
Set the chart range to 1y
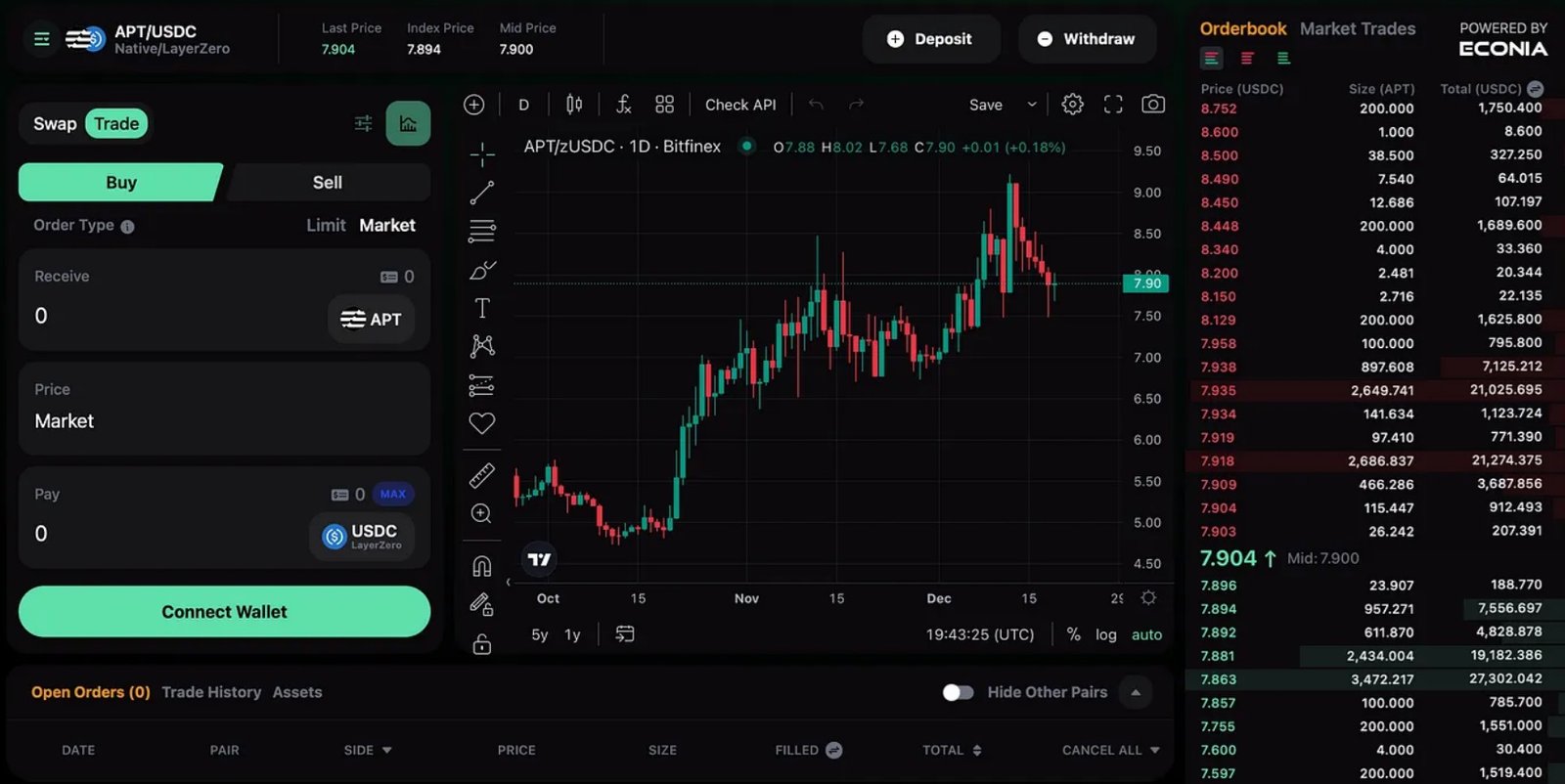[x=572, y=634]
